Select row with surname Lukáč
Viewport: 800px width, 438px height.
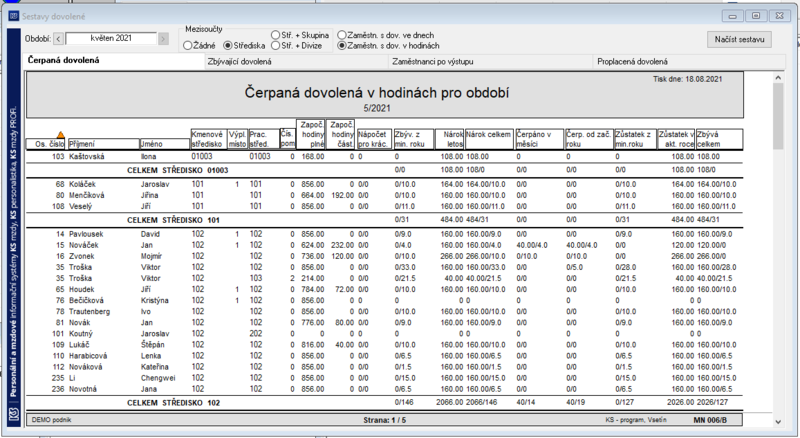[385, 345]
